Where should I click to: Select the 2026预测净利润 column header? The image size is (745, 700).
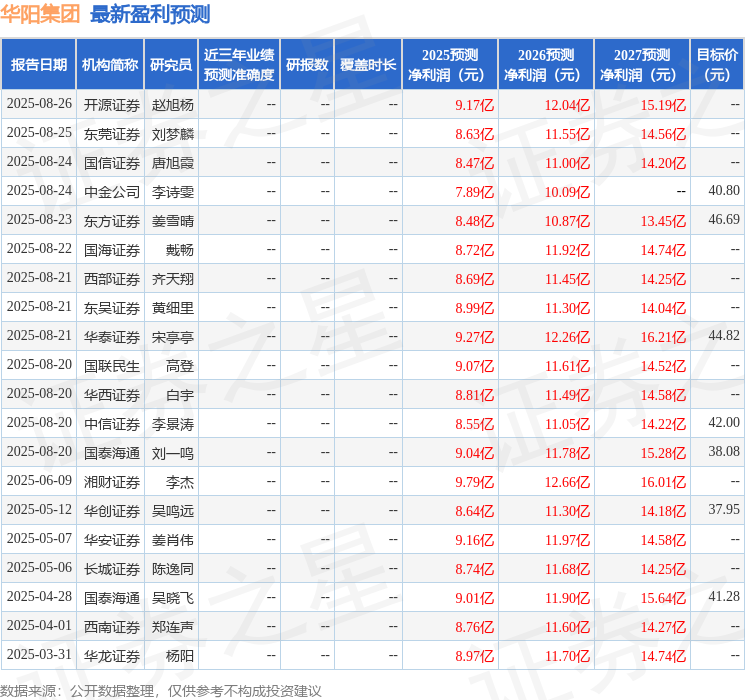546,65
